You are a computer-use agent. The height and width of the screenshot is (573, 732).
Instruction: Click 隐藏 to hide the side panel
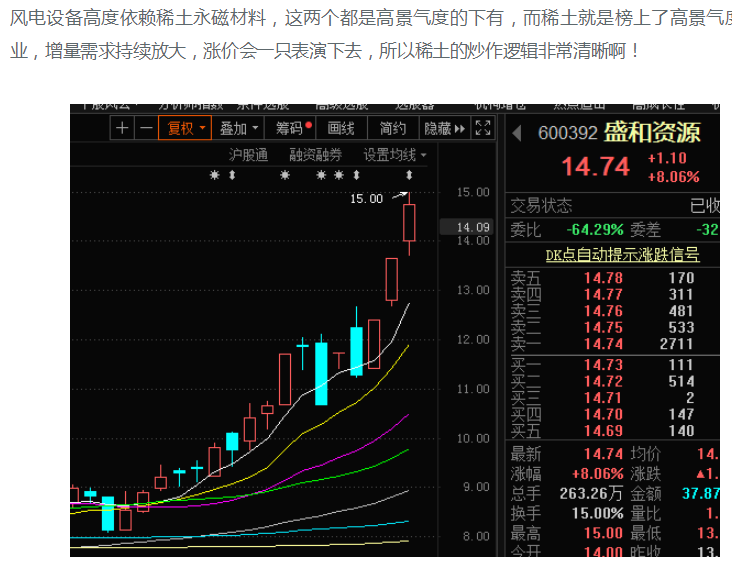point(444,128)
